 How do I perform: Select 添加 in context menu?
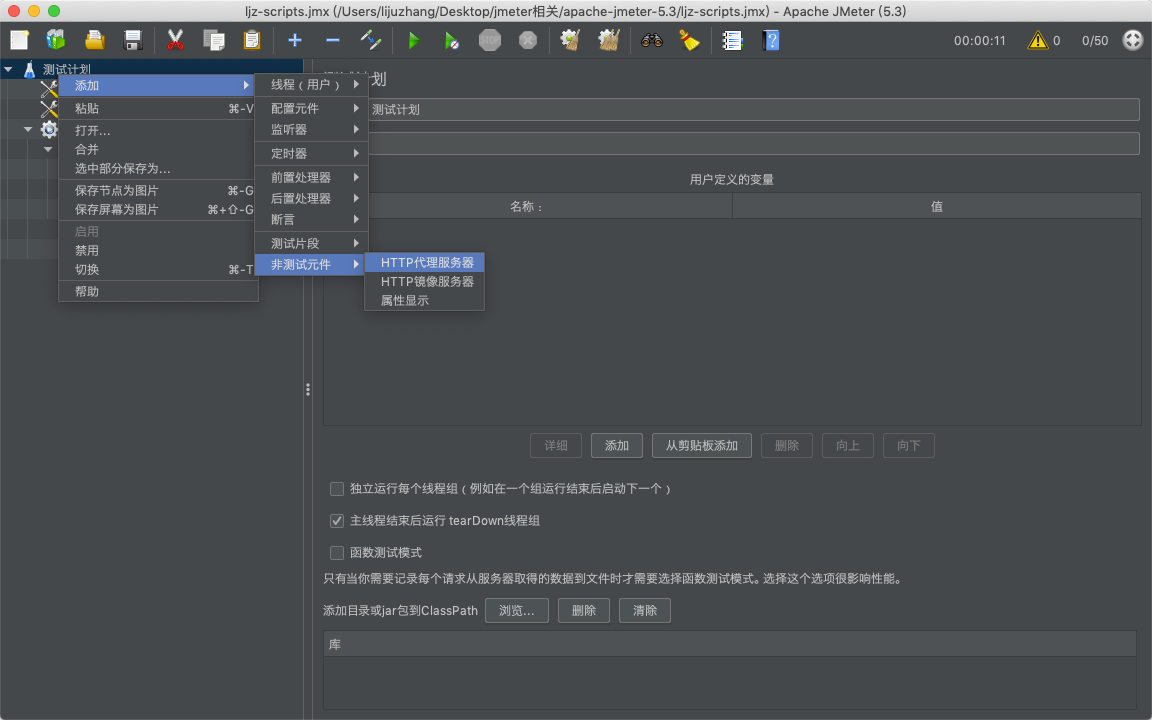click(x=158, y=85)
